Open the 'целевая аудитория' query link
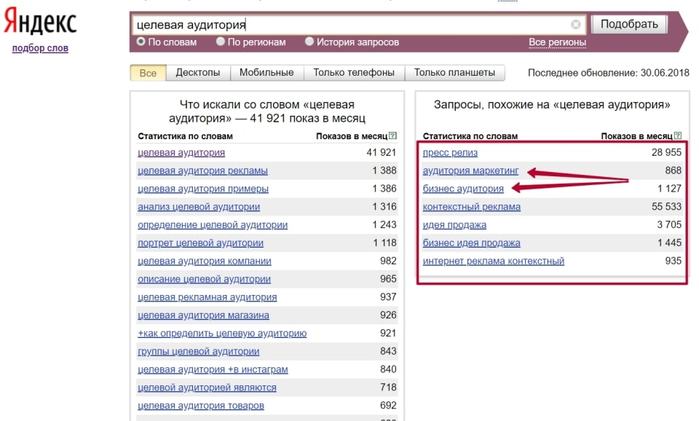The width and height of the screenshot is (699, 421). 181,153
